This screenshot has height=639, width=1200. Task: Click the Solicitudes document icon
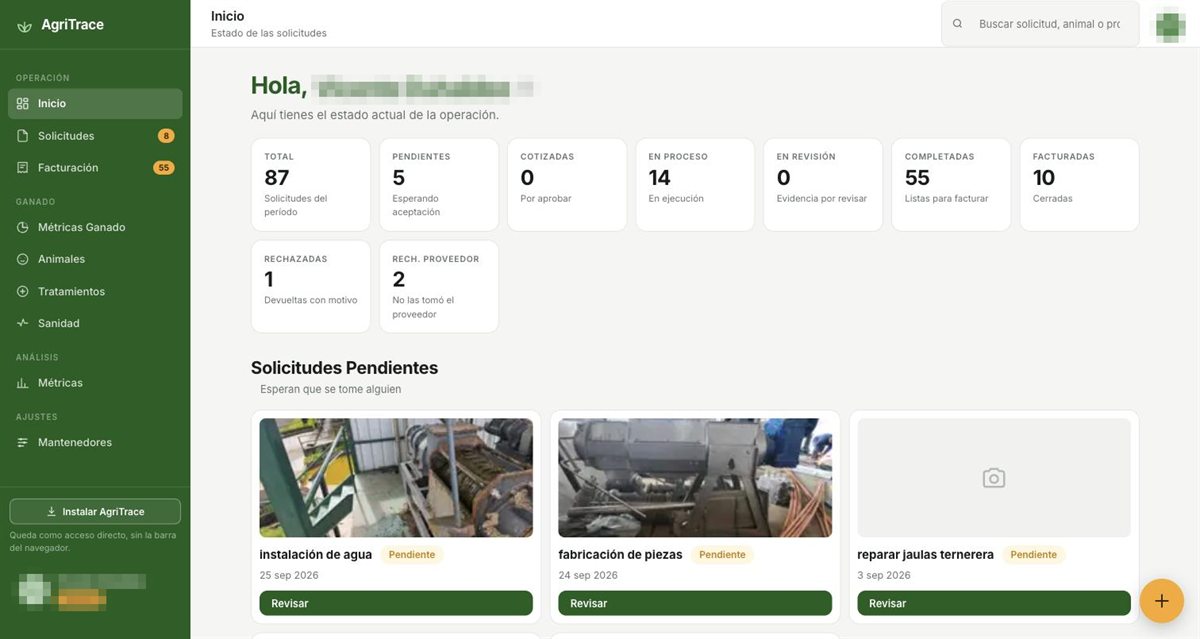point(23,136)
